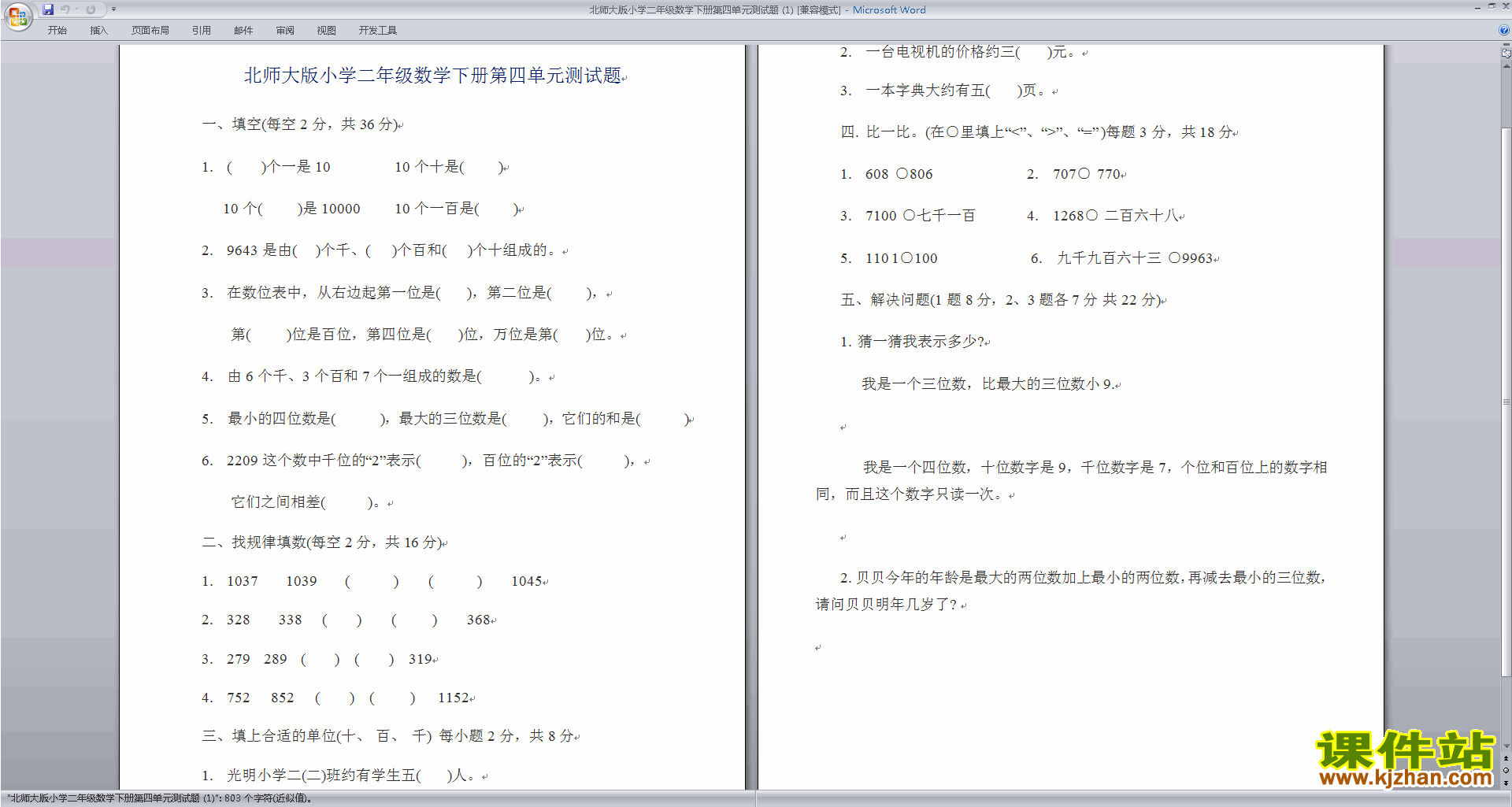Open the 开始 ribbon tab
Image resolution: width=1512 pixels, height=807 pixels.
(x=57, y=31)
